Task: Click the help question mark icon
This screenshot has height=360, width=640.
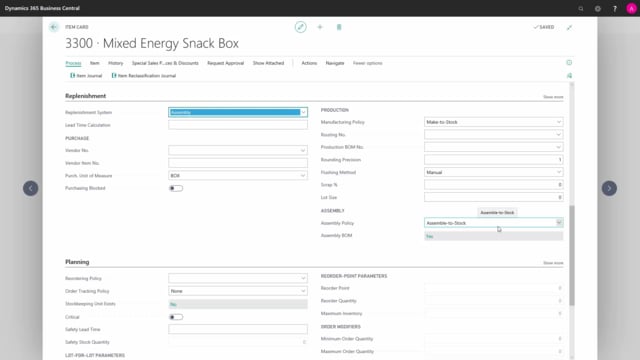Action: tap(615, 8)
